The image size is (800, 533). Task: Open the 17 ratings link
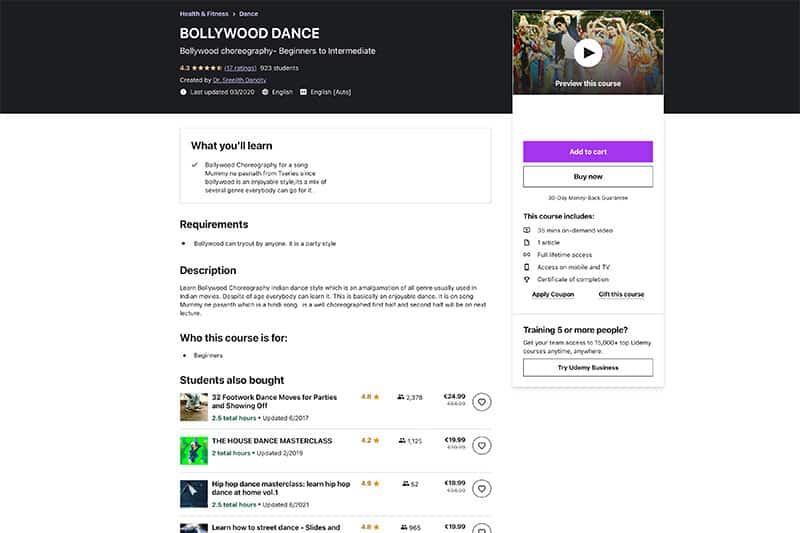click(240, 68)
